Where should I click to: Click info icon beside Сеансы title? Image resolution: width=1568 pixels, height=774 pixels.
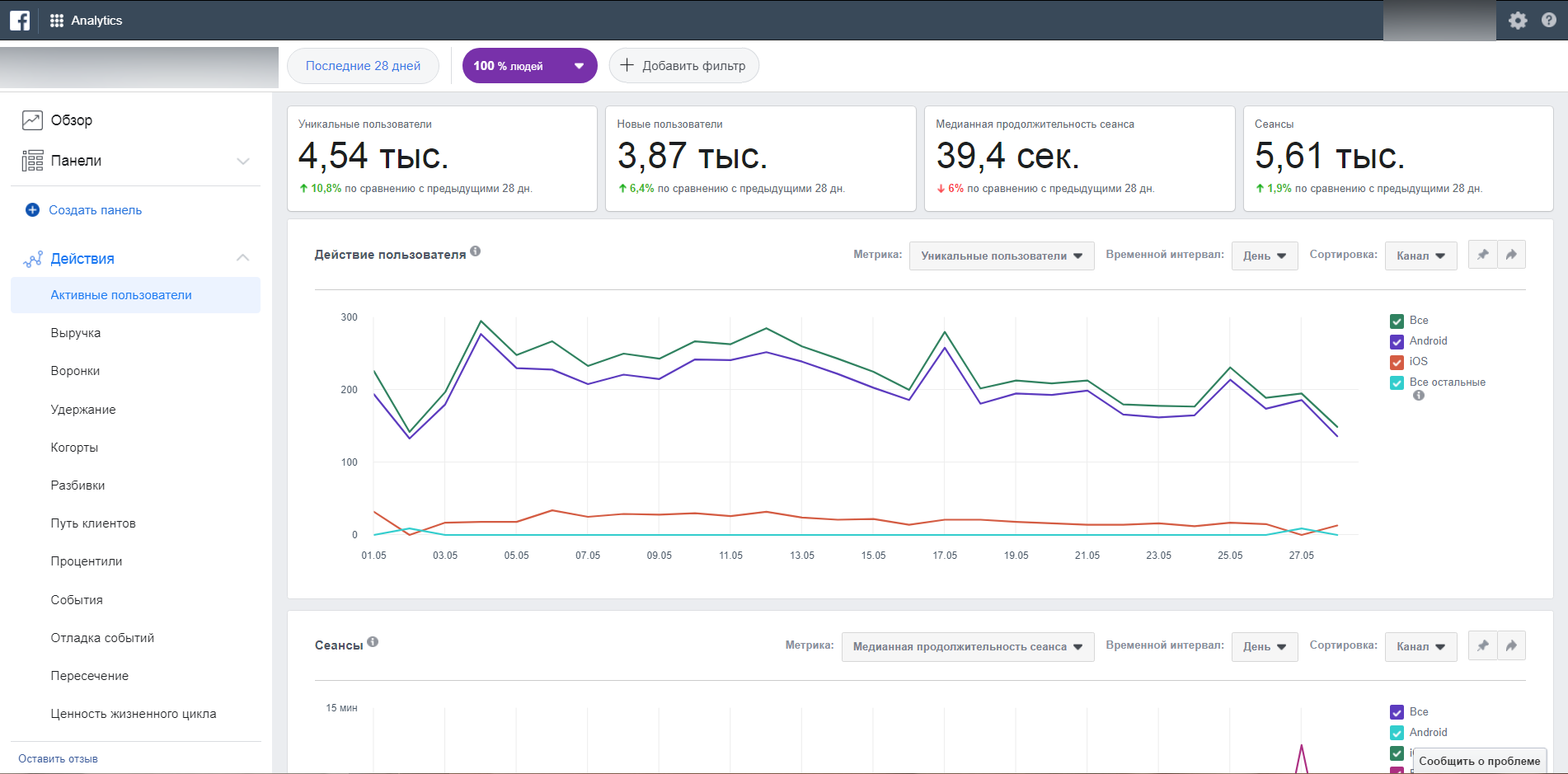point(373,642)
